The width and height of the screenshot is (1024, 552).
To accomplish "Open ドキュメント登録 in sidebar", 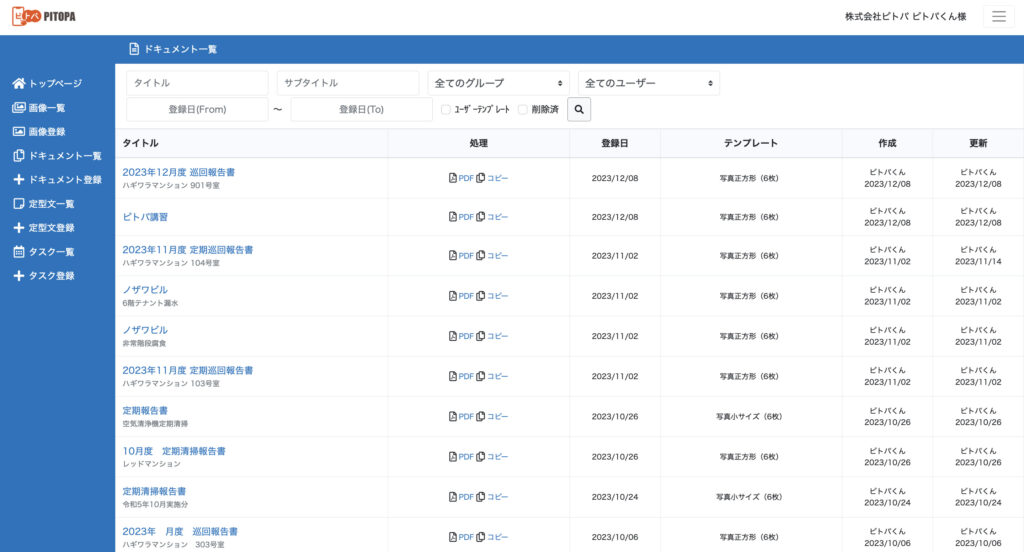I will pos(65,179).
